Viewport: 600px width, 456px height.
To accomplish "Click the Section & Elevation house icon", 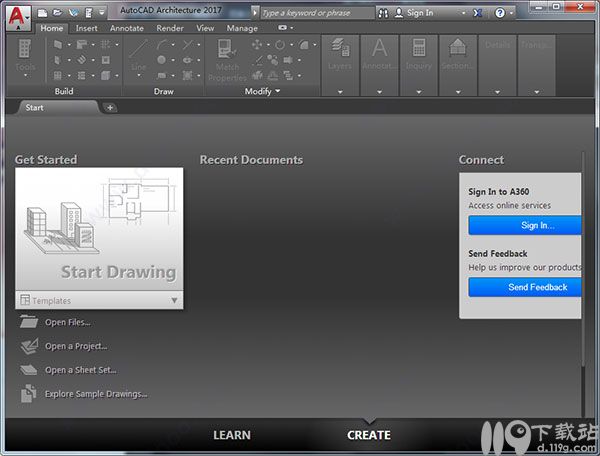I will (x=458, y=47).
